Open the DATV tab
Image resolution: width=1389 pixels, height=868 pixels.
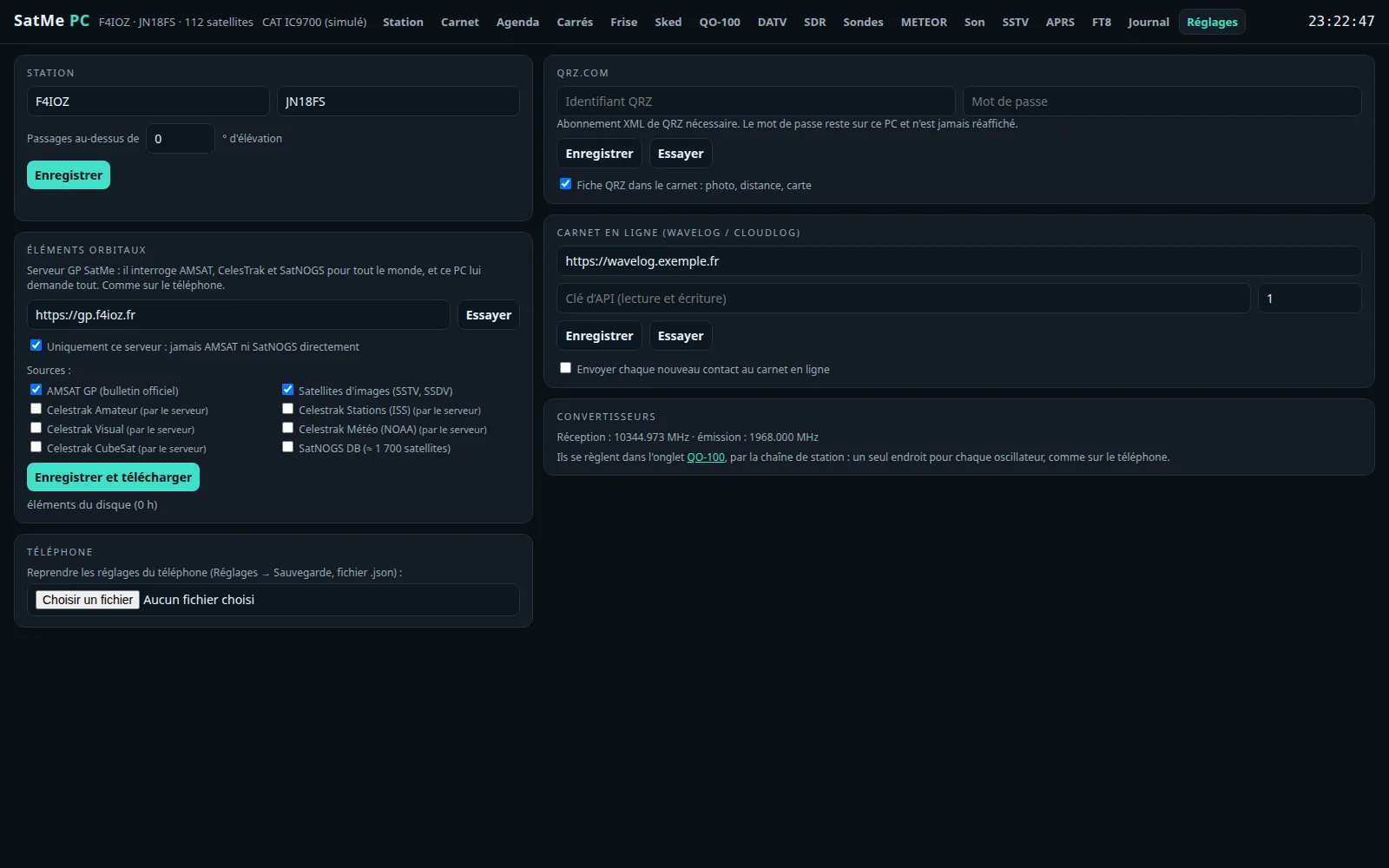[772, 22]
